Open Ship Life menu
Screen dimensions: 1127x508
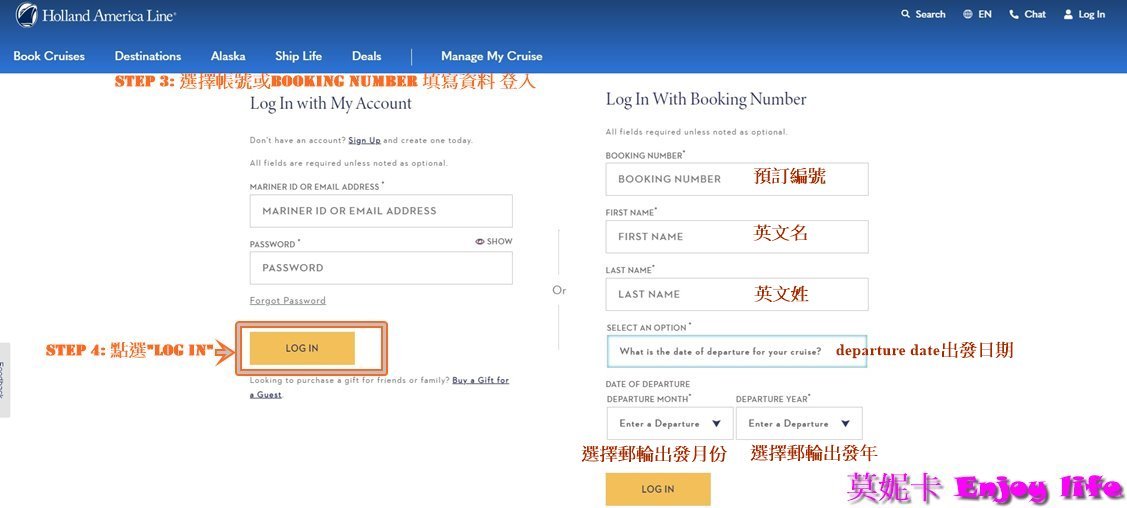[298, 56]
